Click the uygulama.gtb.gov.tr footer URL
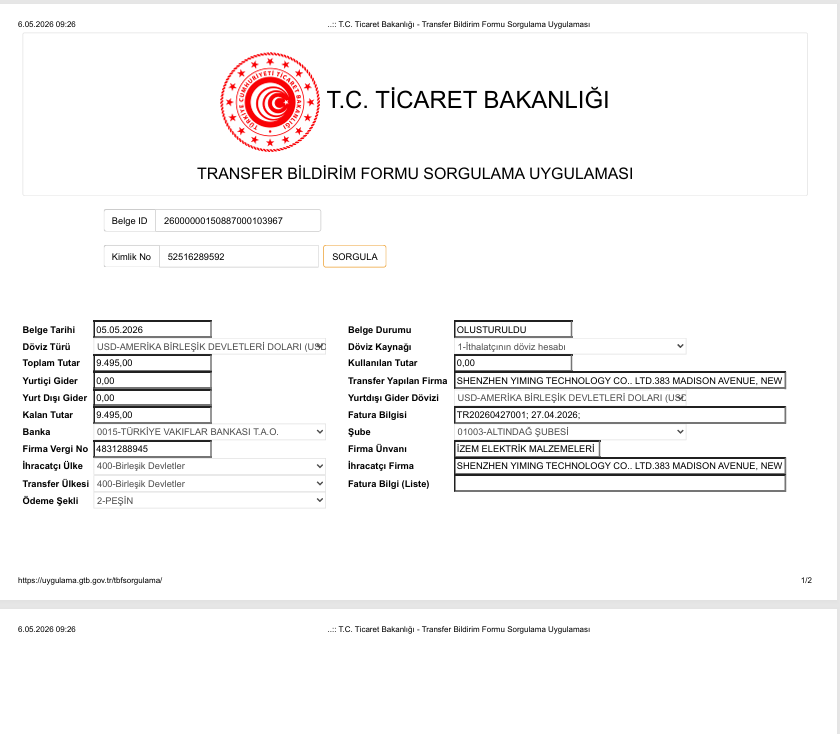Viewport: 840px width, 734px height. point(90,580)
